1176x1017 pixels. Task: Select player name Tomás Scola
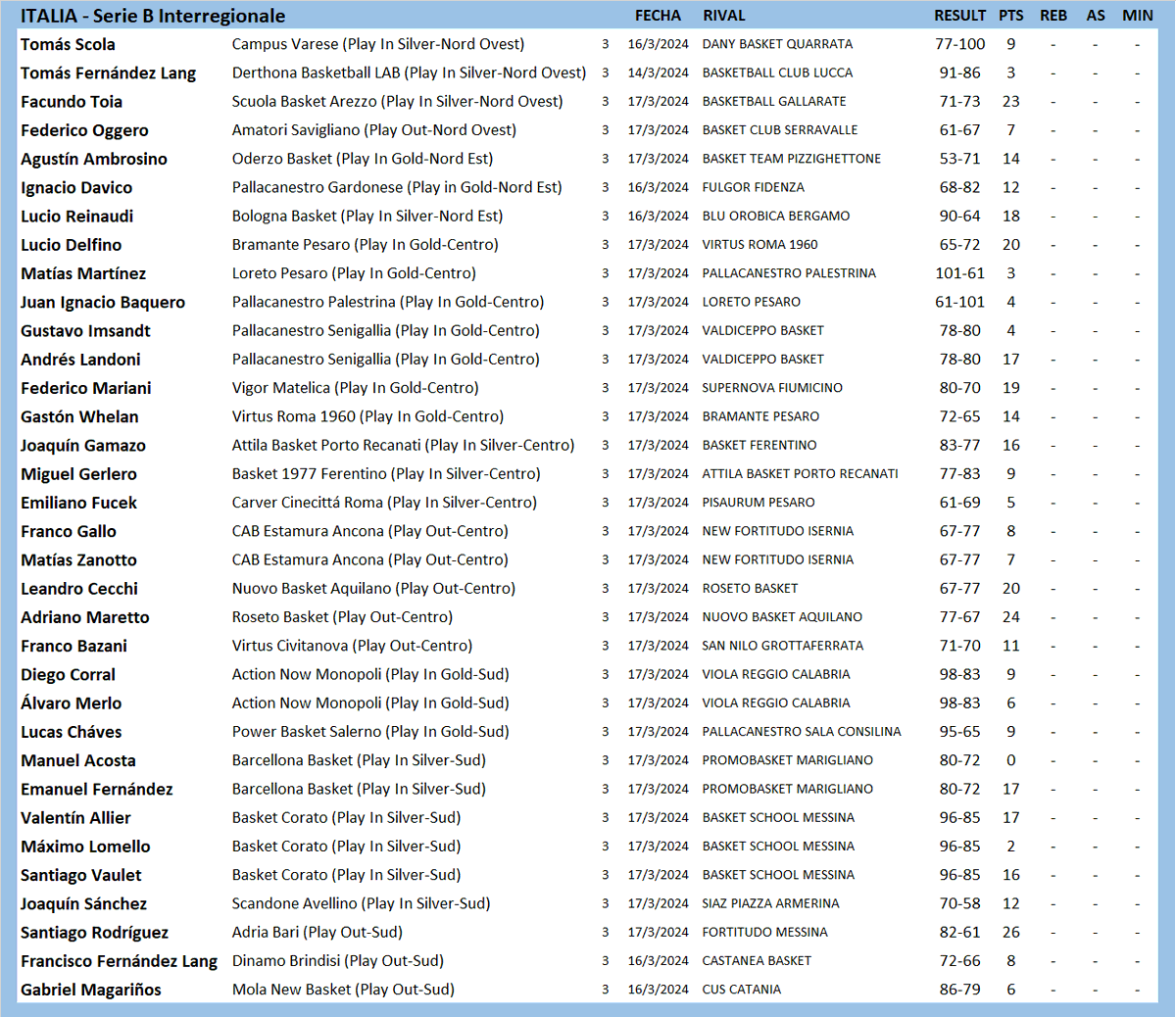[68, 44]
